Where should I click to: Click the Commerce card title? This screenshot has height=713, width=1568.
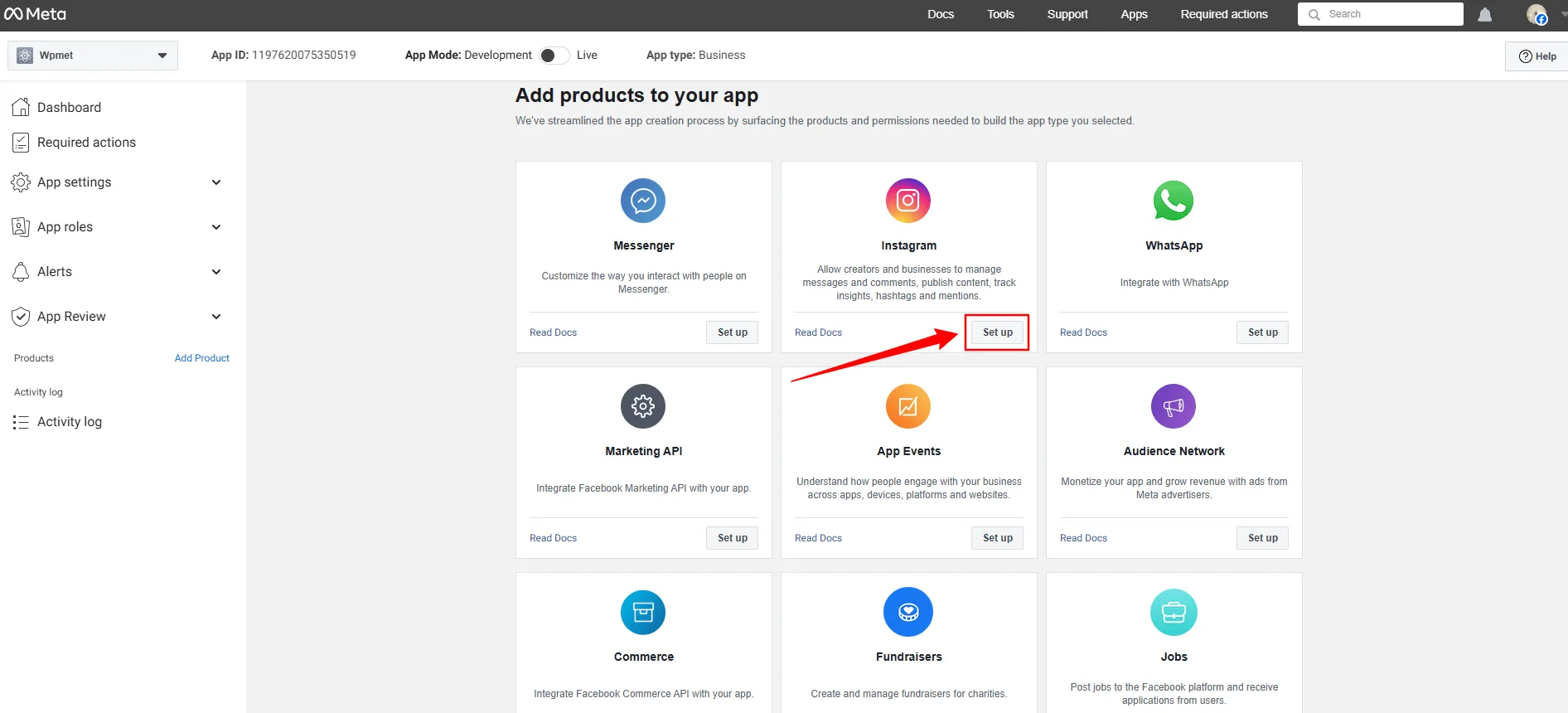tap(644, 657)
